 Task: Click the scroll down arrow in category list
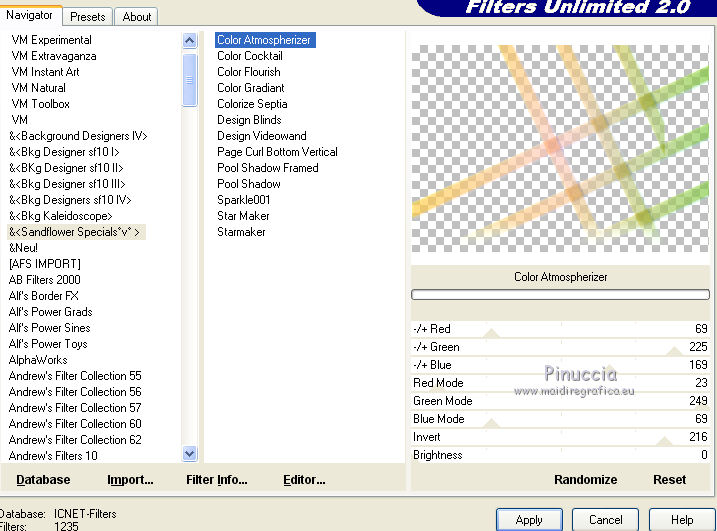pos(189,453)
